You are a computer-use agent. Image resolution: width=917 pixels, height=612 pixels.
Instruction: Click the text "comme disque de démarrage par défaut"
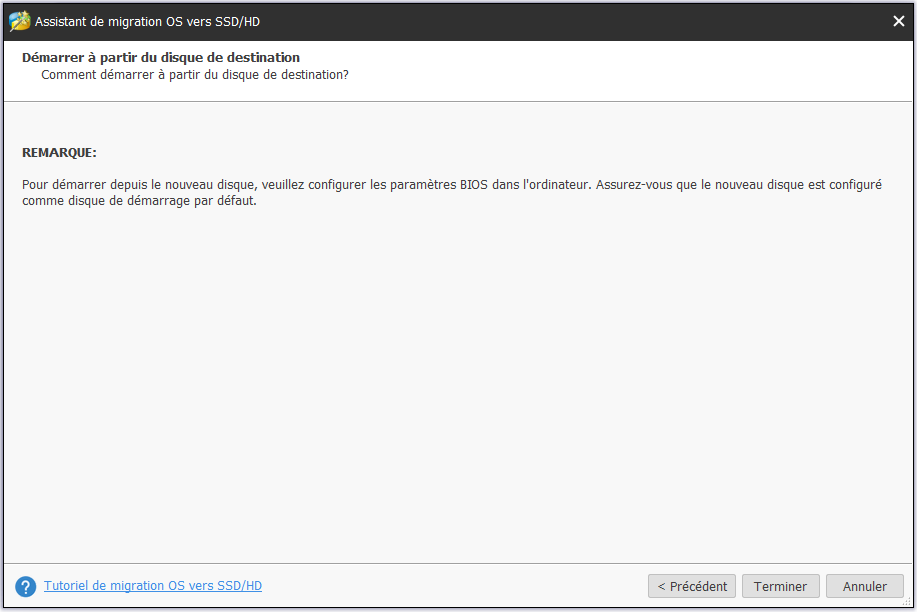pos(139,200)
